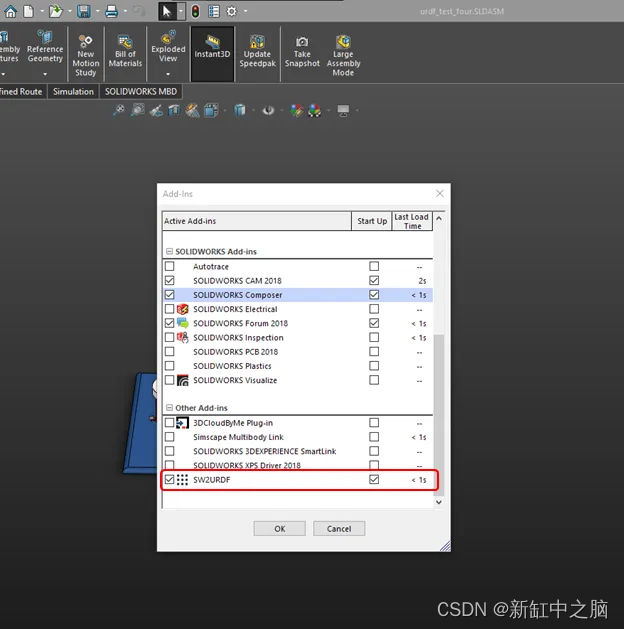Open the Display Style icon
Viewport: 624px width, 629px height.
click(x=239, y=110)
